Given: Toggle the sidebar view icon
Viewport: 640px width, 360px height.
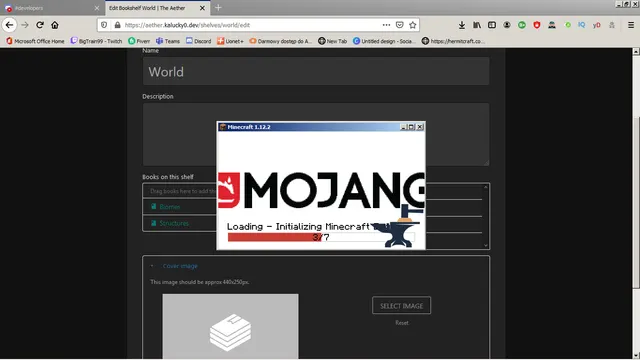Looking at the screenshot, I should point(492,25).
